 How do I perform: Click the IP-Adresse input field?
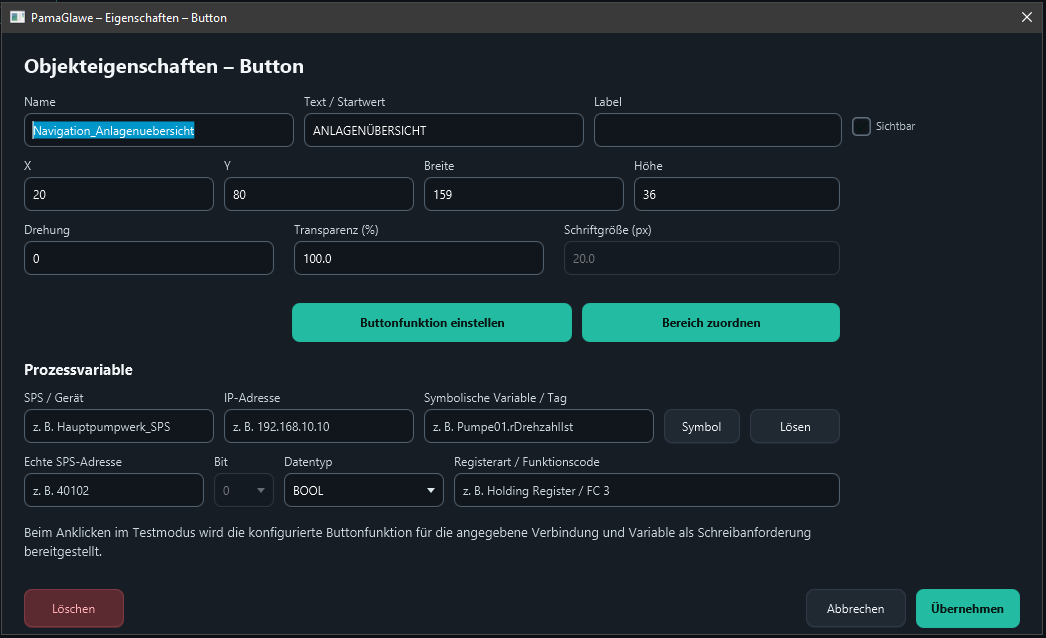(319, 426)
